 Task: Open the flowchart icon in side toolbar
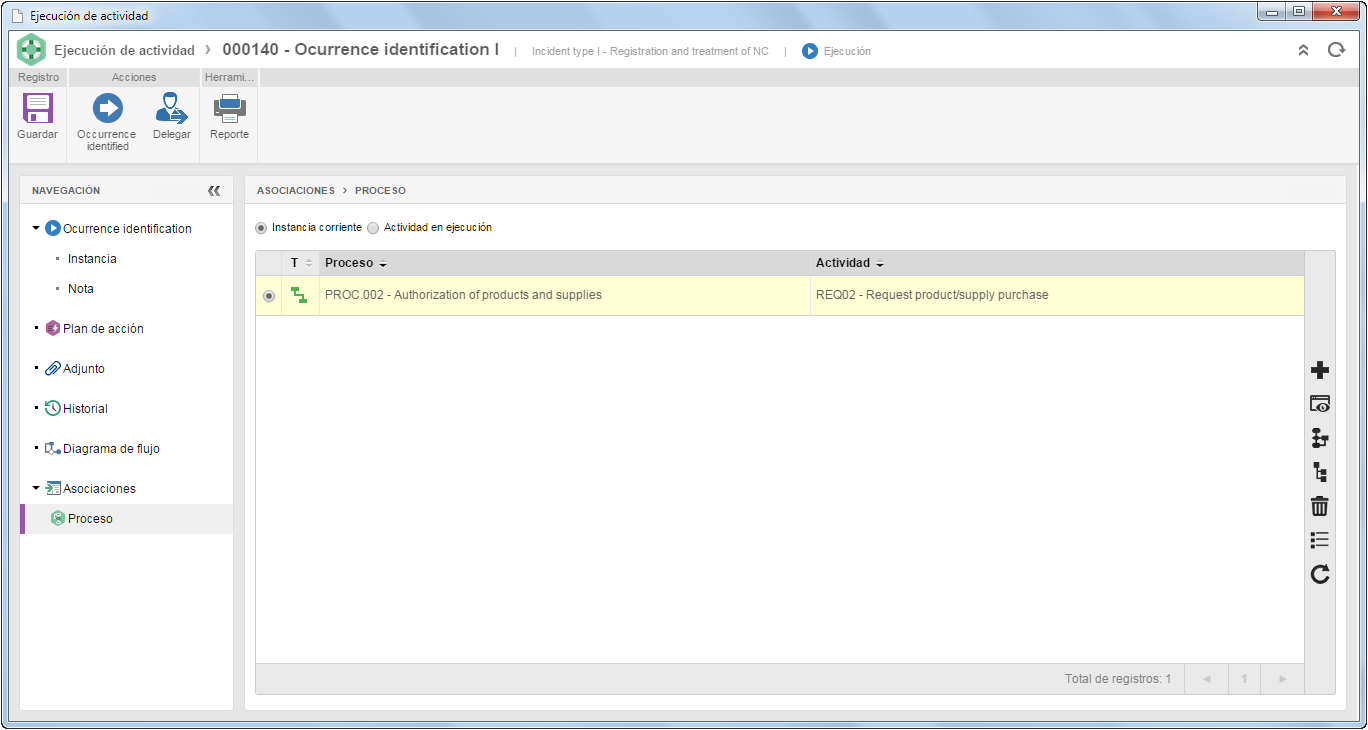click(x=1320, y=438)
